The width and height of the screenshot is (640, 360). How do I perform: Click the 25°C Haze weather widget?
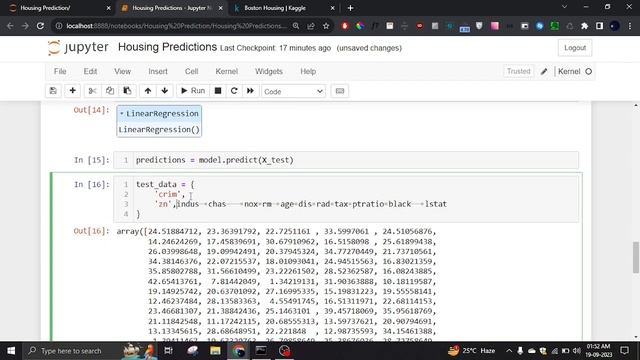pos(472,351)
